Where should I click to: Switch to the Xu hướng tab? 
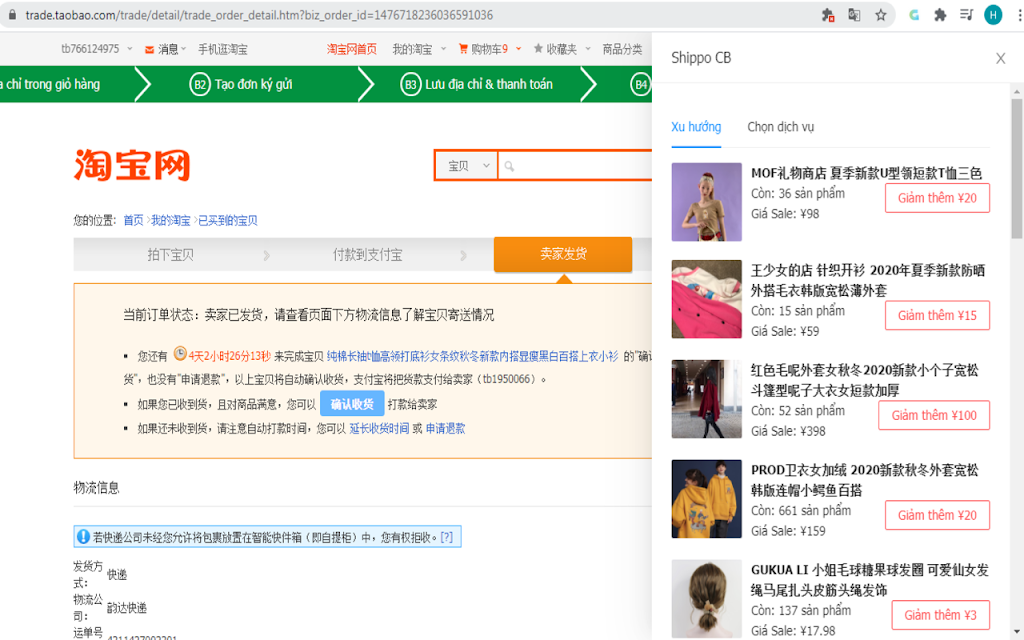tap(696, 127)
